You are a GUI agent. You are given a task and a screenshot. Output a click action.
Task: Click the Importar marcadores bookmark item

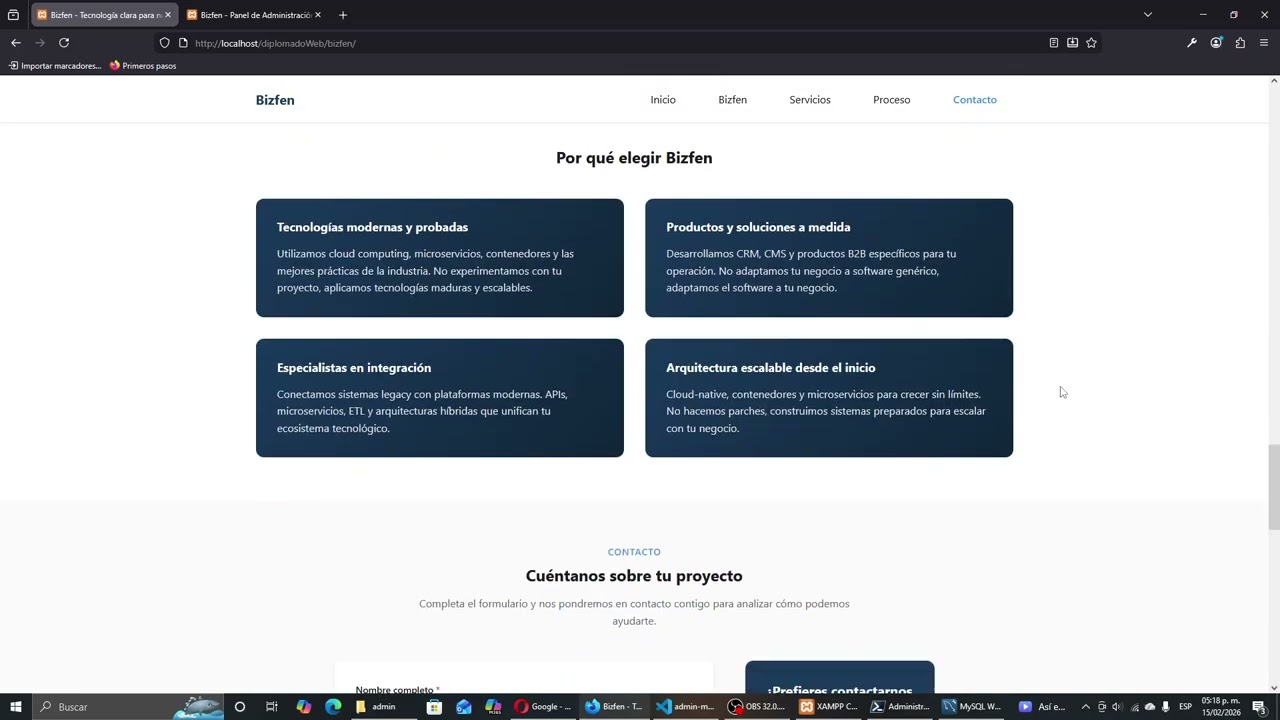point(55,66)
